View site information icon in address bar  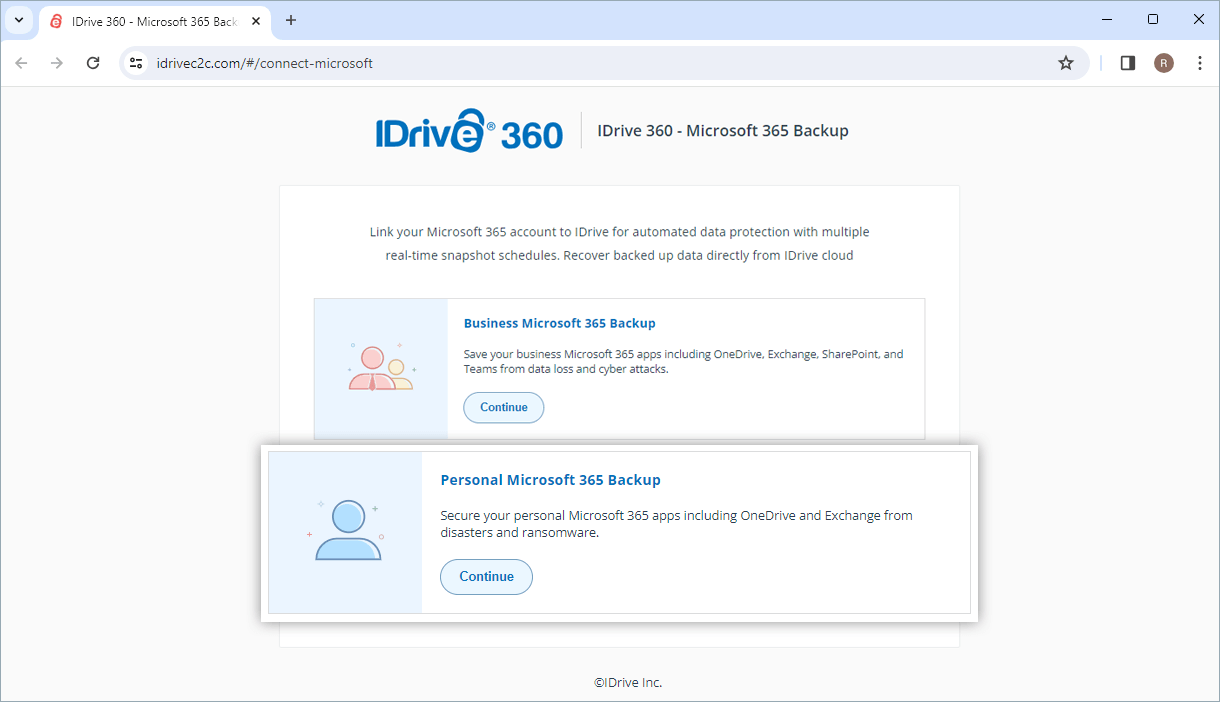tap(137, 63)
